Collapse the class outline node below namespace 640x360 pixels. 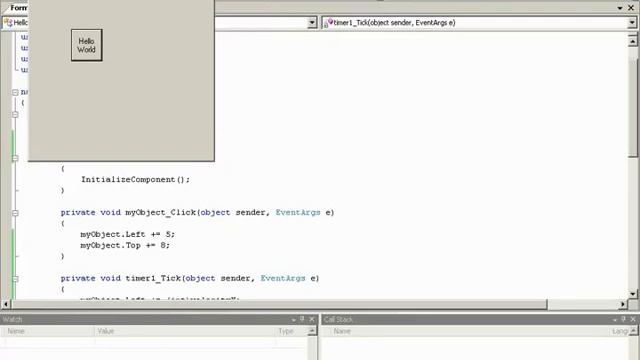[x=15, y=115]
